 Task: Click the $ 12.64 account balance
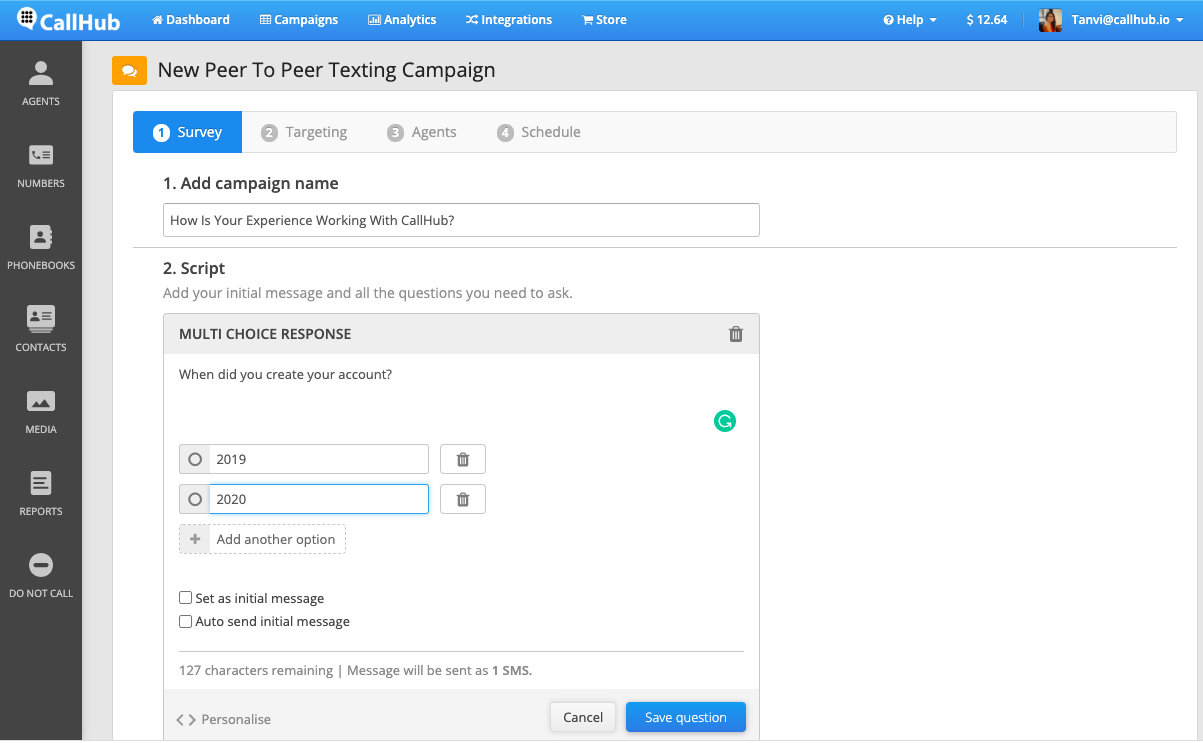pos(987,20)
